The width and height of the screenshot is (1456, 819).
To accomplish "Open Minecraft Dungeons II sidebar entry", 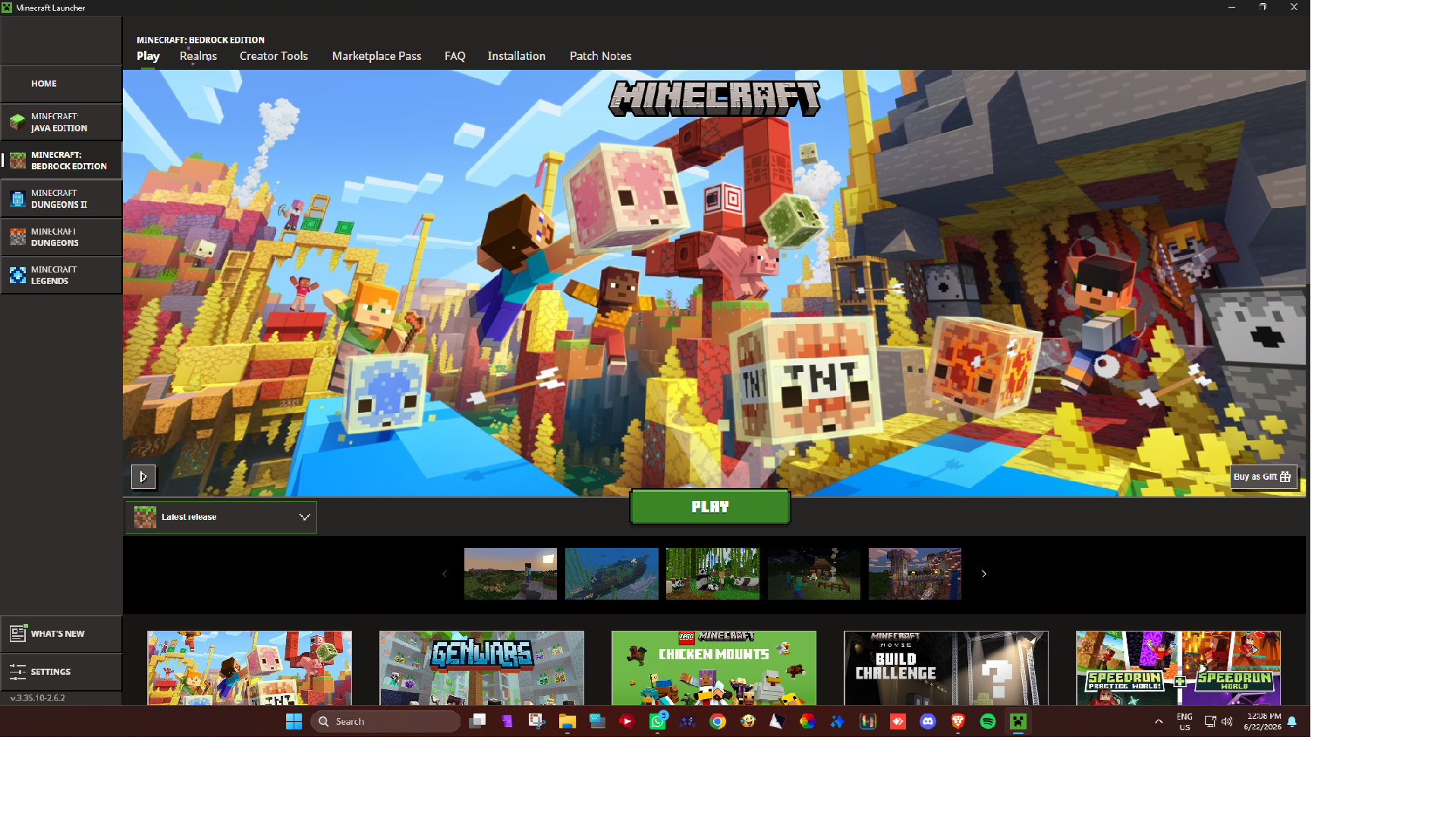I will 61,199.
